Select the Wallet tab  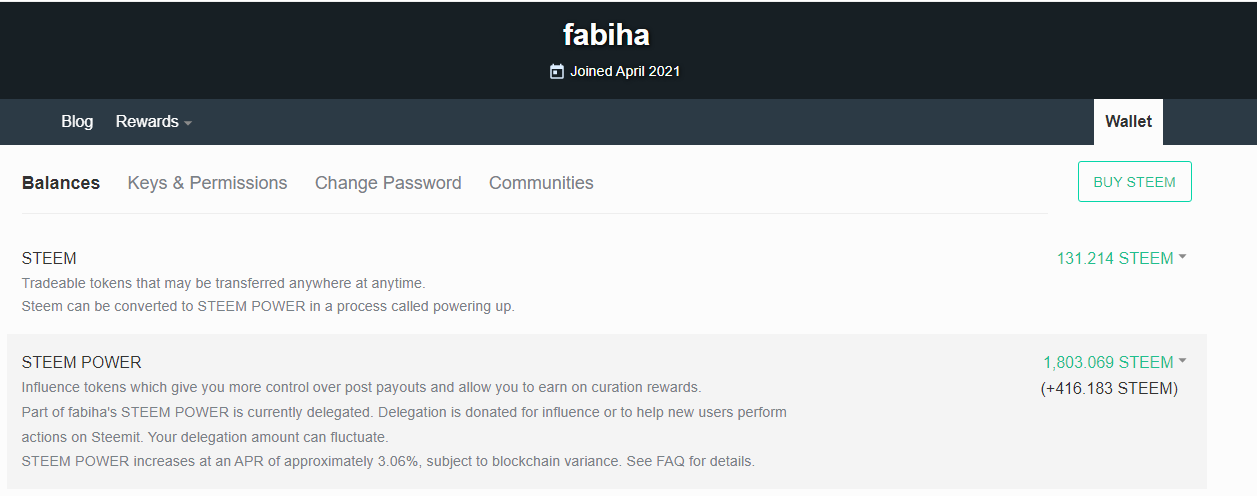(x=1128, y=122)
